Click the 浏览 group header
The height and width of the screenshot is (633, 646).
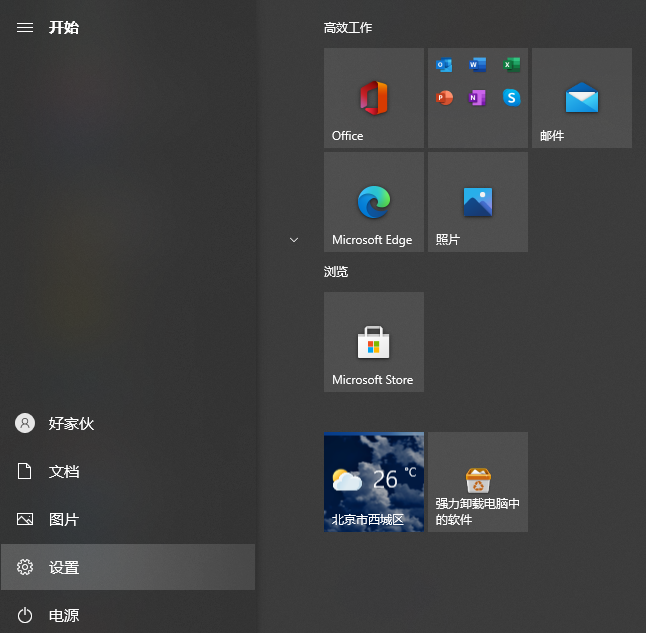click(x=336, y=272)
